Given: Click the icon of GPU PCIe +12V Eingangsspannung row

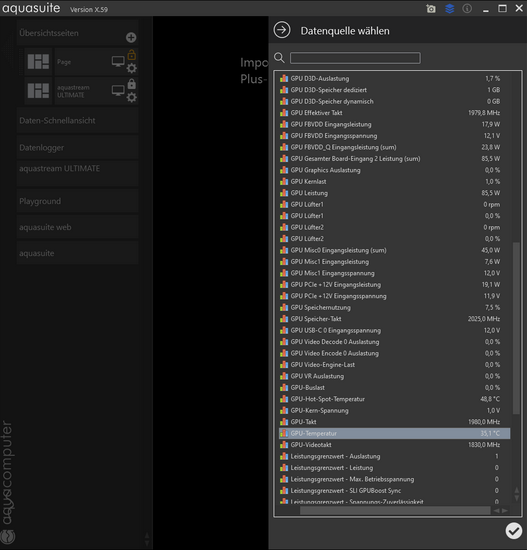Looking at the screenshot, I should tap(284, 296).
